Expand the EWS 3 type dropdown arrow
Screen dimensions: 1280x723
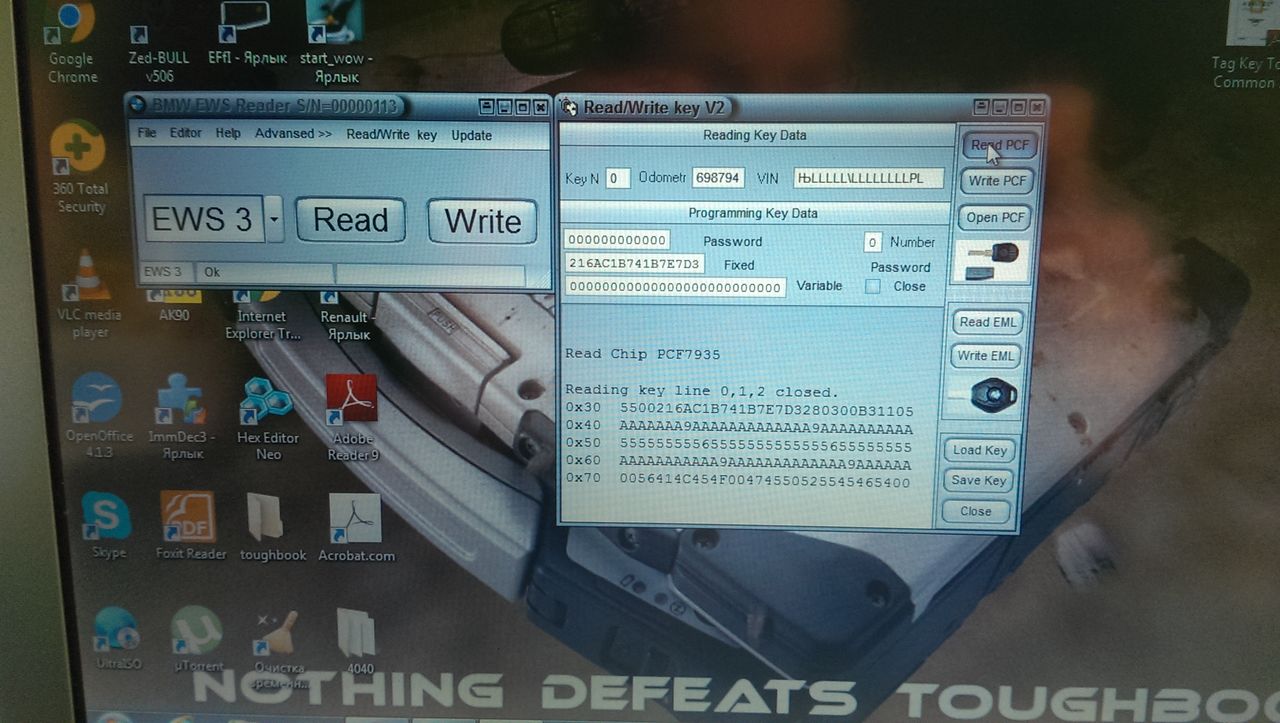click(x=275, y=218)
